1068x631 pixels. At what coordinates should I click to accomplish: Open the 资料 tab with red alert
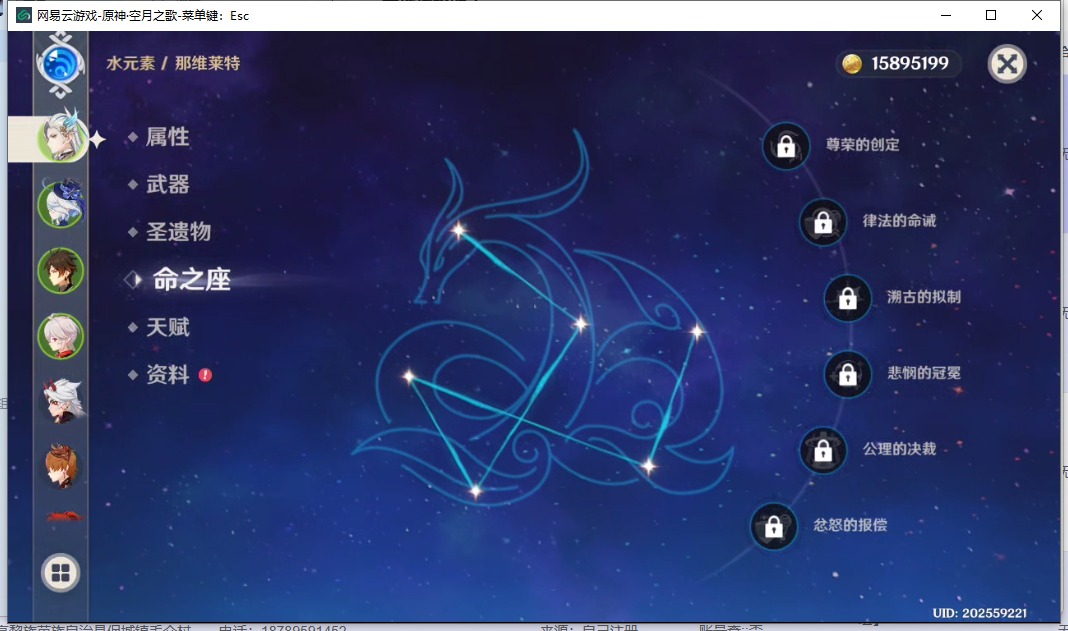point(167,375)
